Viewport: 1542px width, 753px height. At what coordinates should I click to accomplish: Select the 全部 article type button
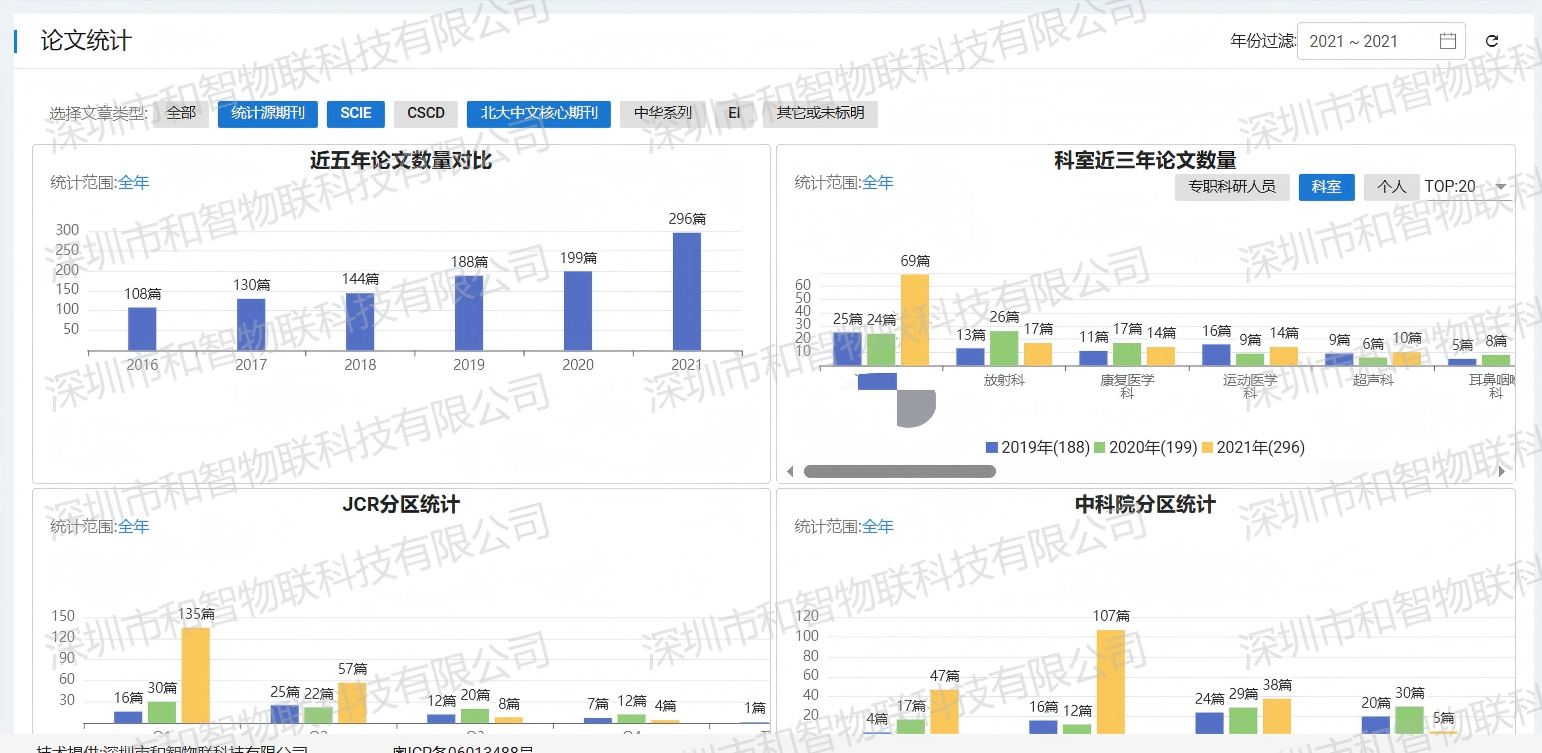click(181, 114)
